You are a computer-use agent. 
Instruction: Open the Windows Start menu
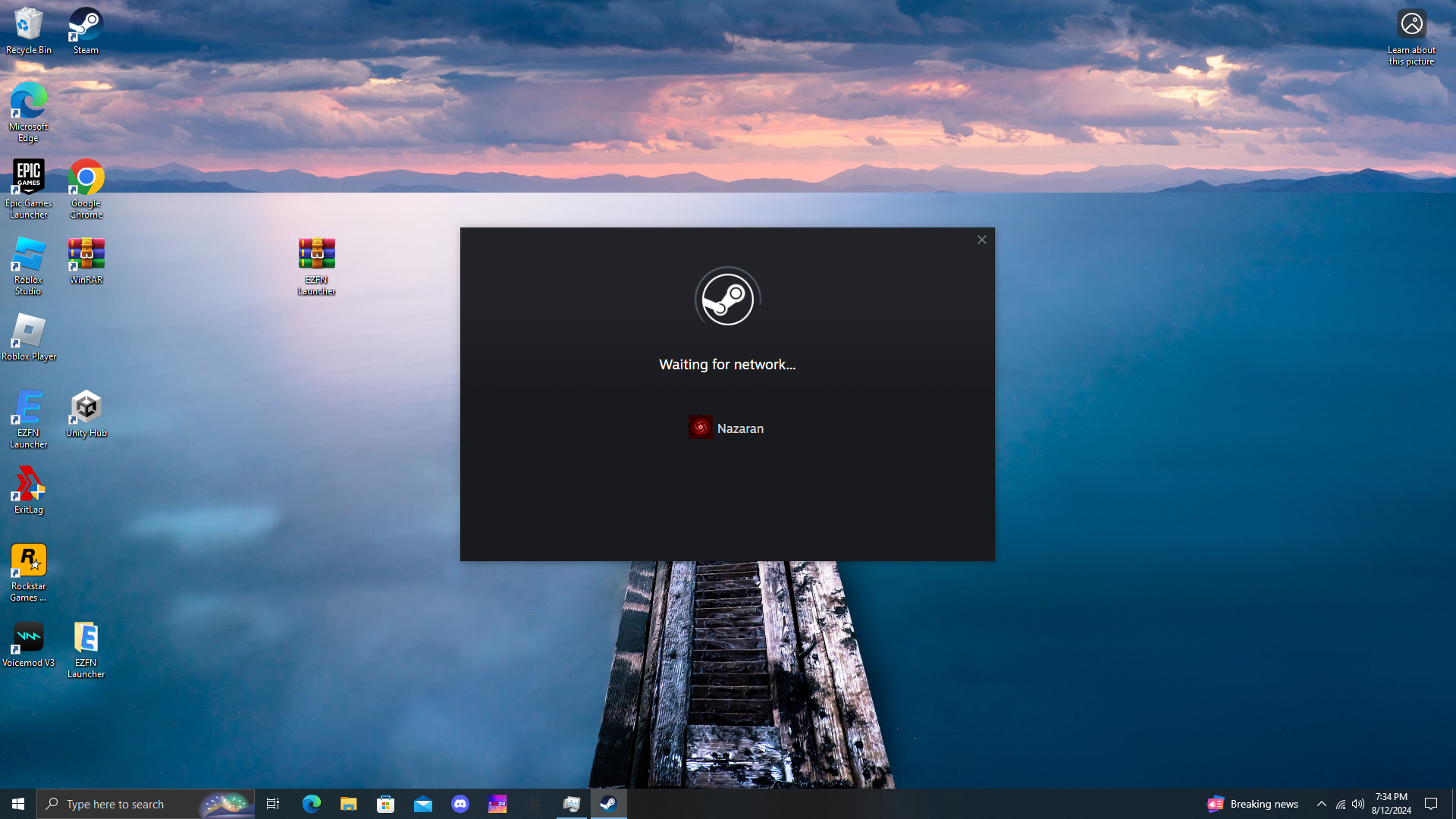click(18, 804)
